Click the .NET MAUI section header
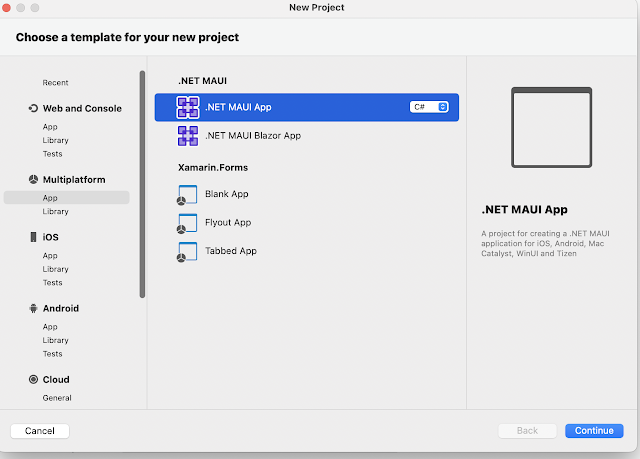The height and width of the screenshot is (459, 640). pos(202,81)
